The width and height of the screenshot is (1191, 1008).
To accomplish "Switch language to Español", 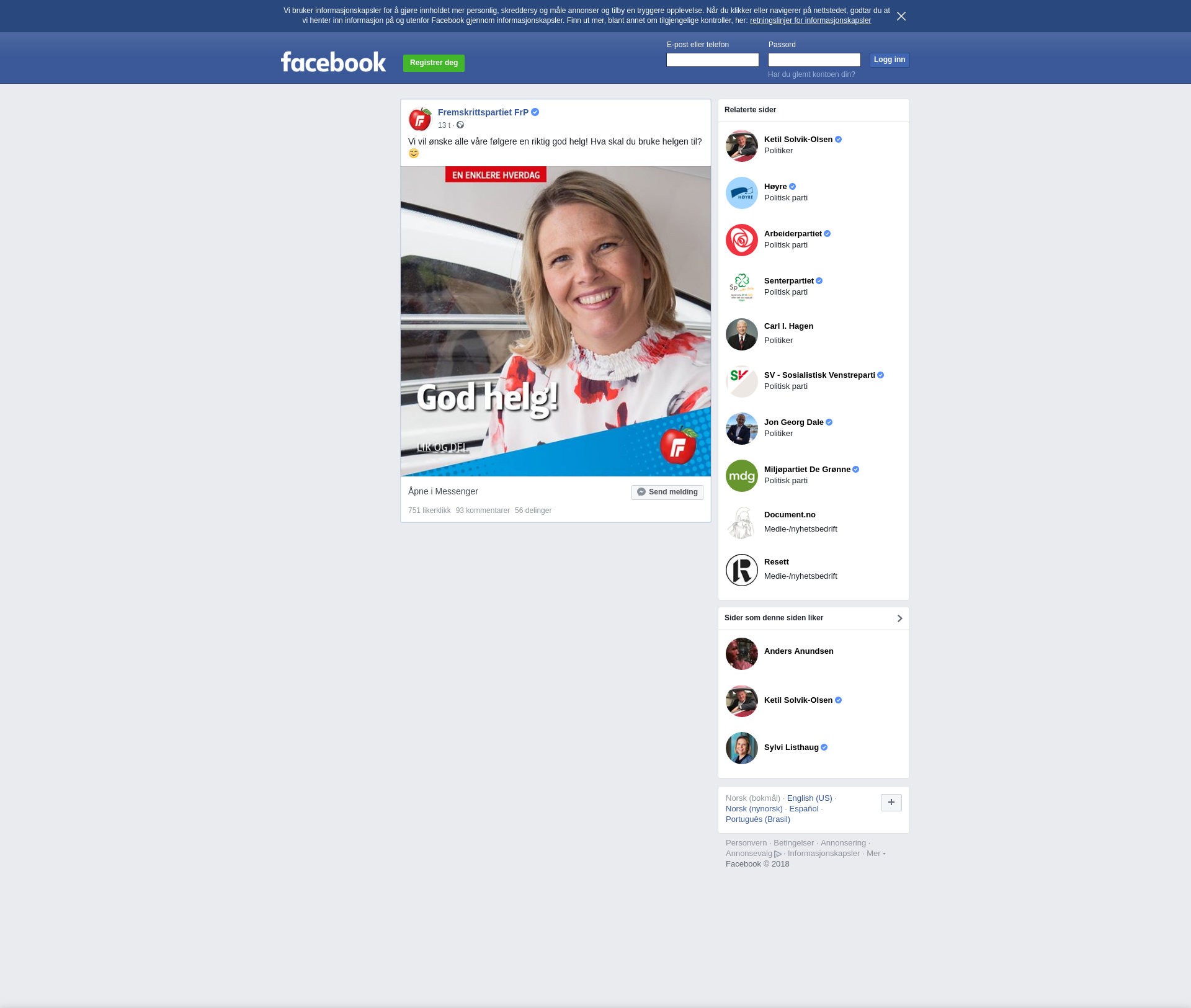I will coord(804,809).
